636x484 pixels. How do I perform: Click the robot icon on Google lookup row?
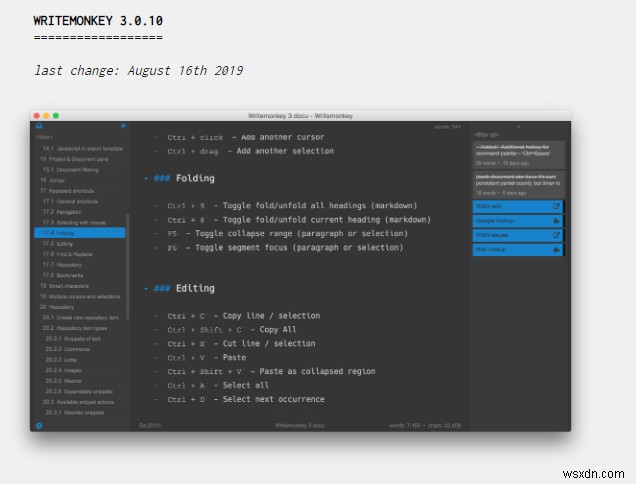[x=556, y=221]
